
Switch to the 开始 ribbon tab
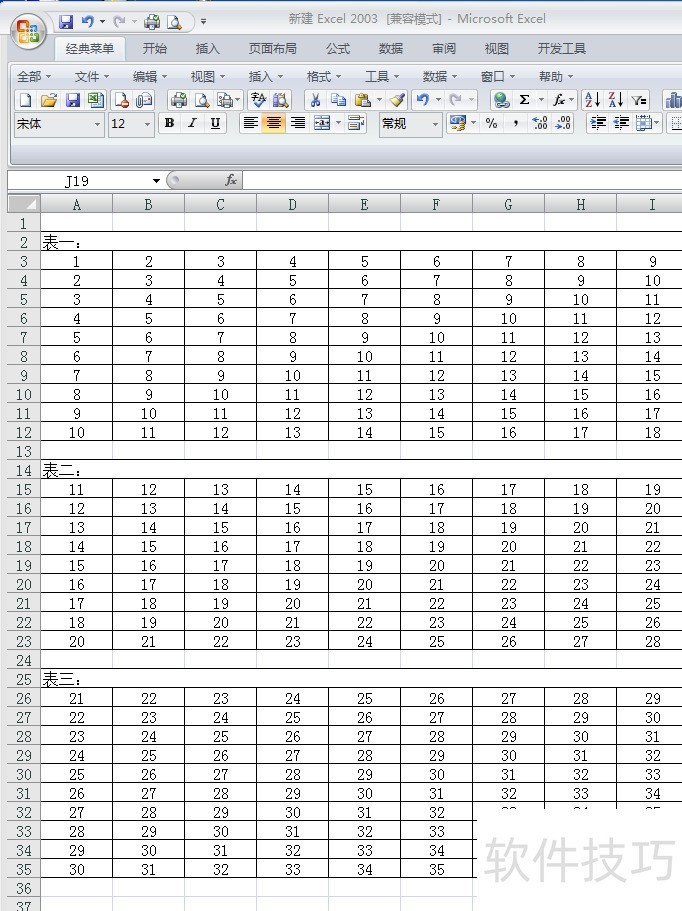tap(155, 49)
